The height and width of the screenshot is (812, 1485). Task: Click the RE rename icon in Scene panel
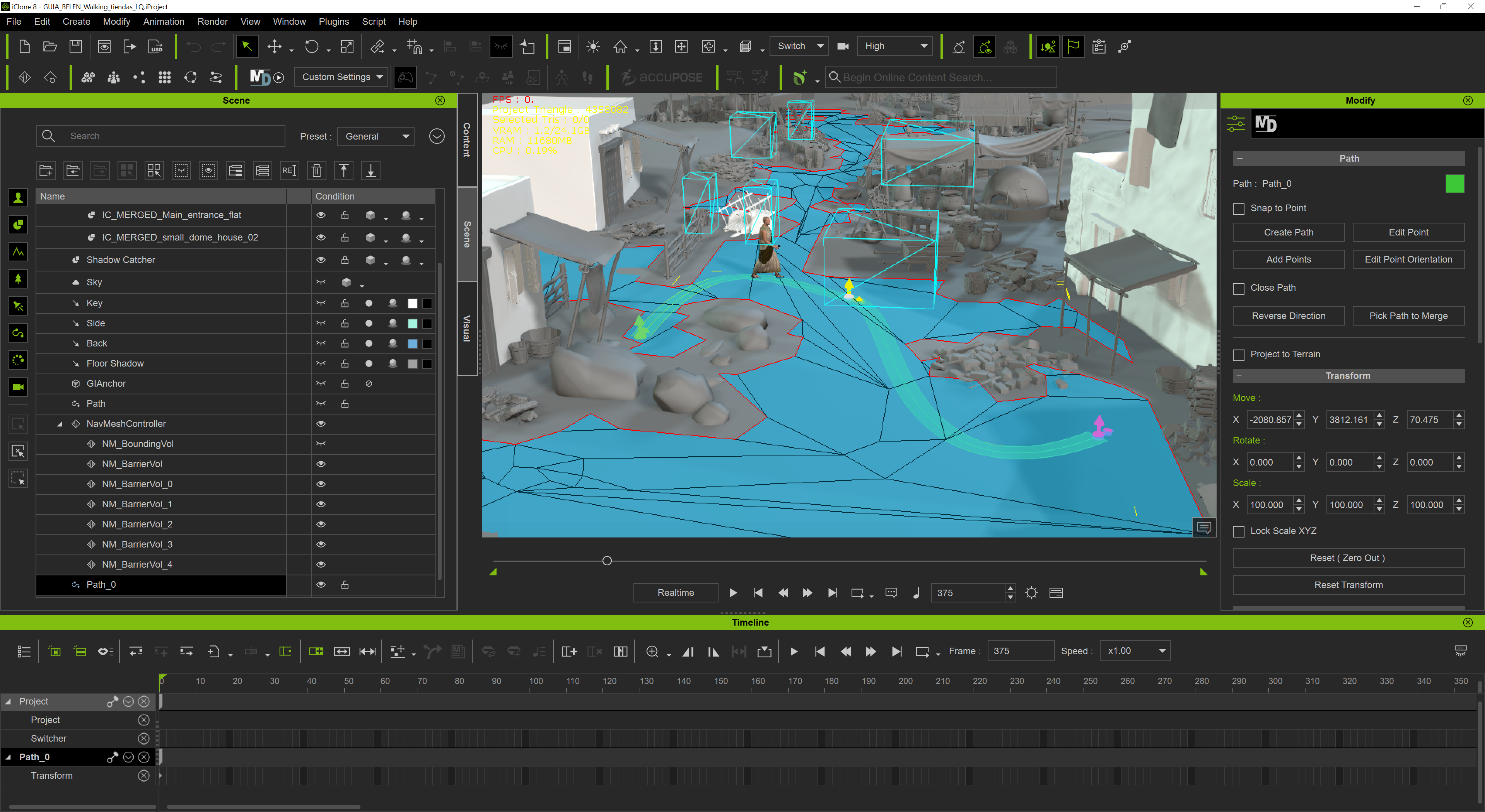(x=289, y=171)
